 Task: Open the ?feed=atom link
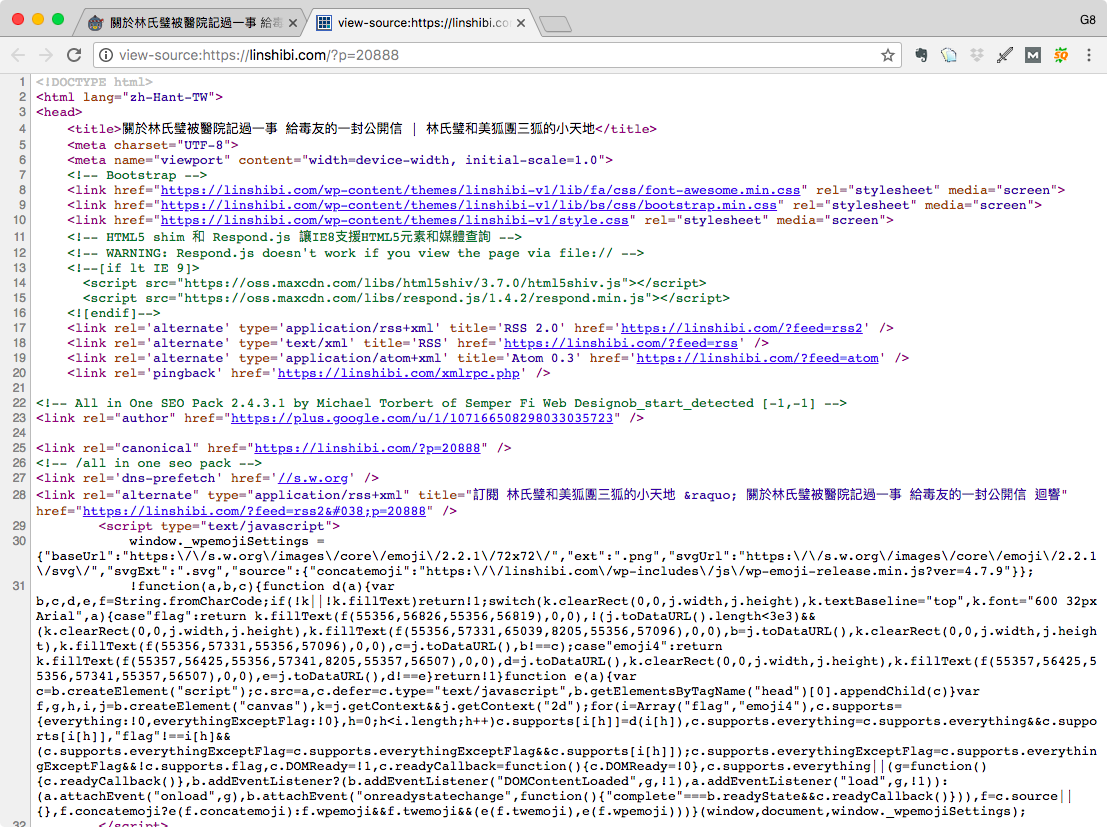tap(758, 358)
